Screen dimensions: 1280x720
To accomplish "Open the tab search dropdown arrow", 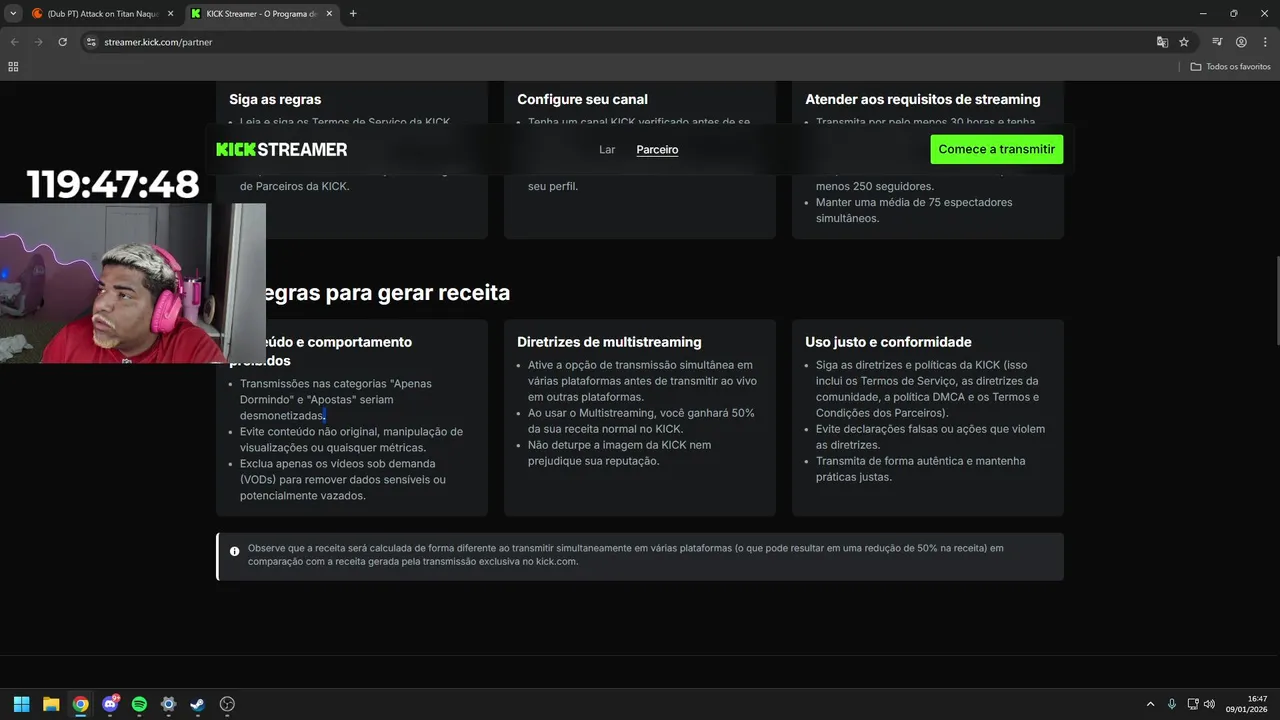I will [x=13, y=13].
